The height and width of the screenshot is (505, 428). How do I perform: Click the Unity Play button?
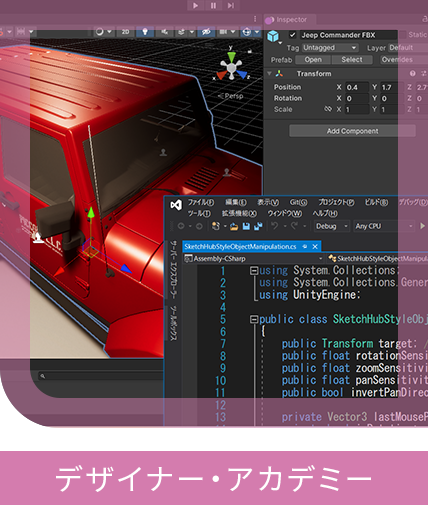tap(196, 5)
